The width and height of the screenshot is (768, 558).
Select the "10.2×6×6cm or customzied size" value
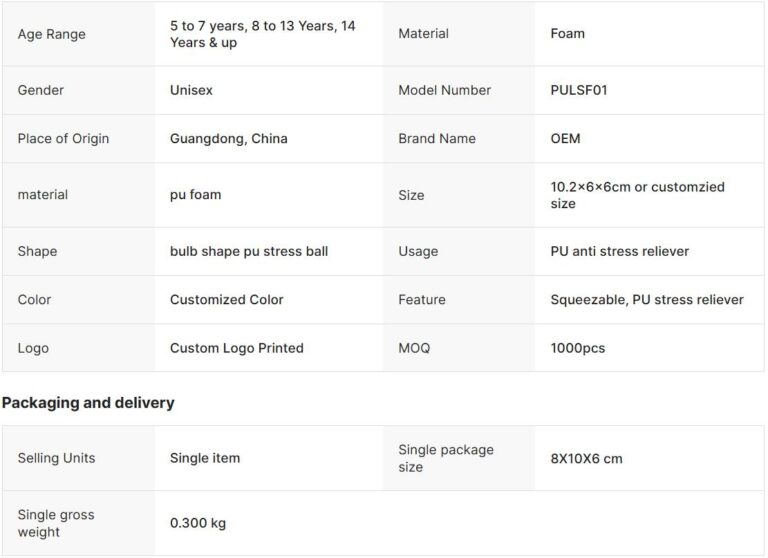tap(637, 195)
